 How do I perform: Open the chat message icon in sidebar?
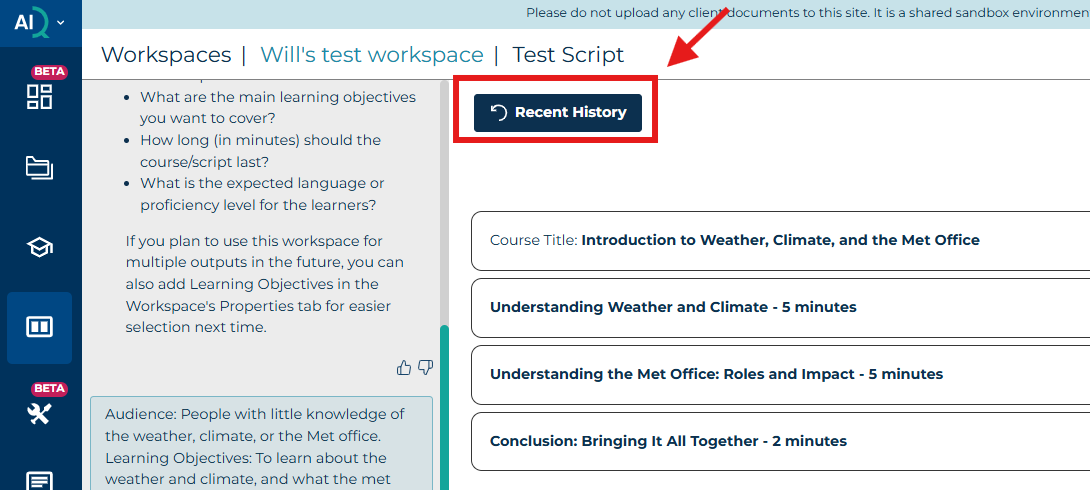[x=40, y=481]
